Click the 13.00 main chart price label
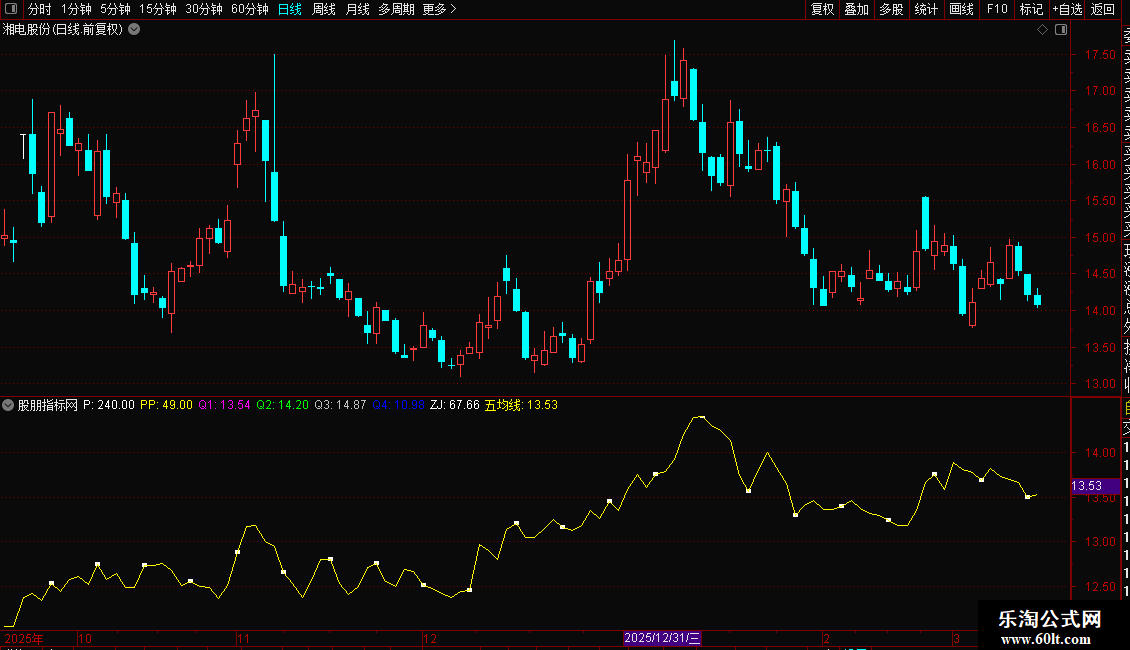 [1100, 384]
